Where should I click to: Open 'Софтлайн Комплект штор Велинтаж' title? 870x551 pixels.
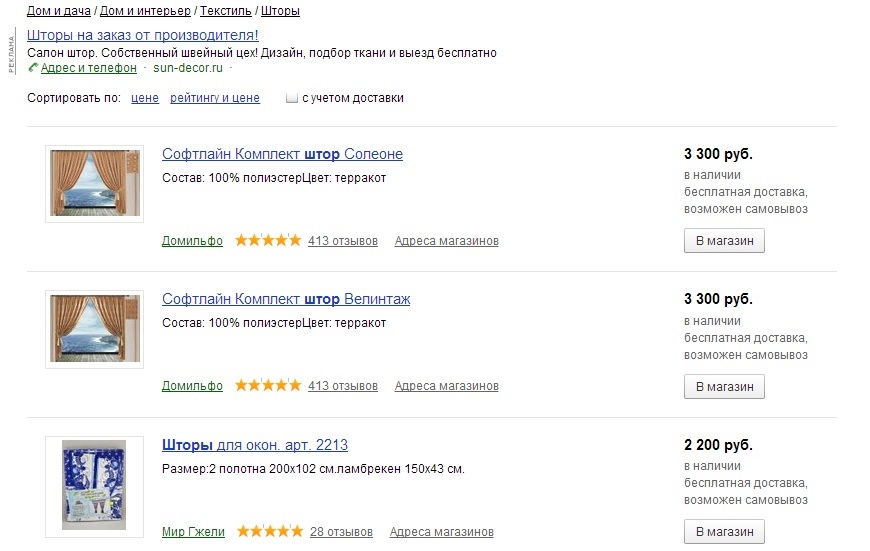pyautogui.click(x=286, y=299)
